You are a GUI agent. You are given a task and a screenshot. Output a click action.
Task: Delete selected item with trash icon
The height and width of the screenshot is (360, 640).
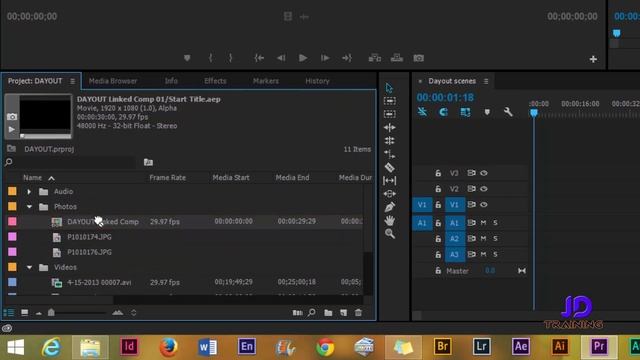[358, 313]
